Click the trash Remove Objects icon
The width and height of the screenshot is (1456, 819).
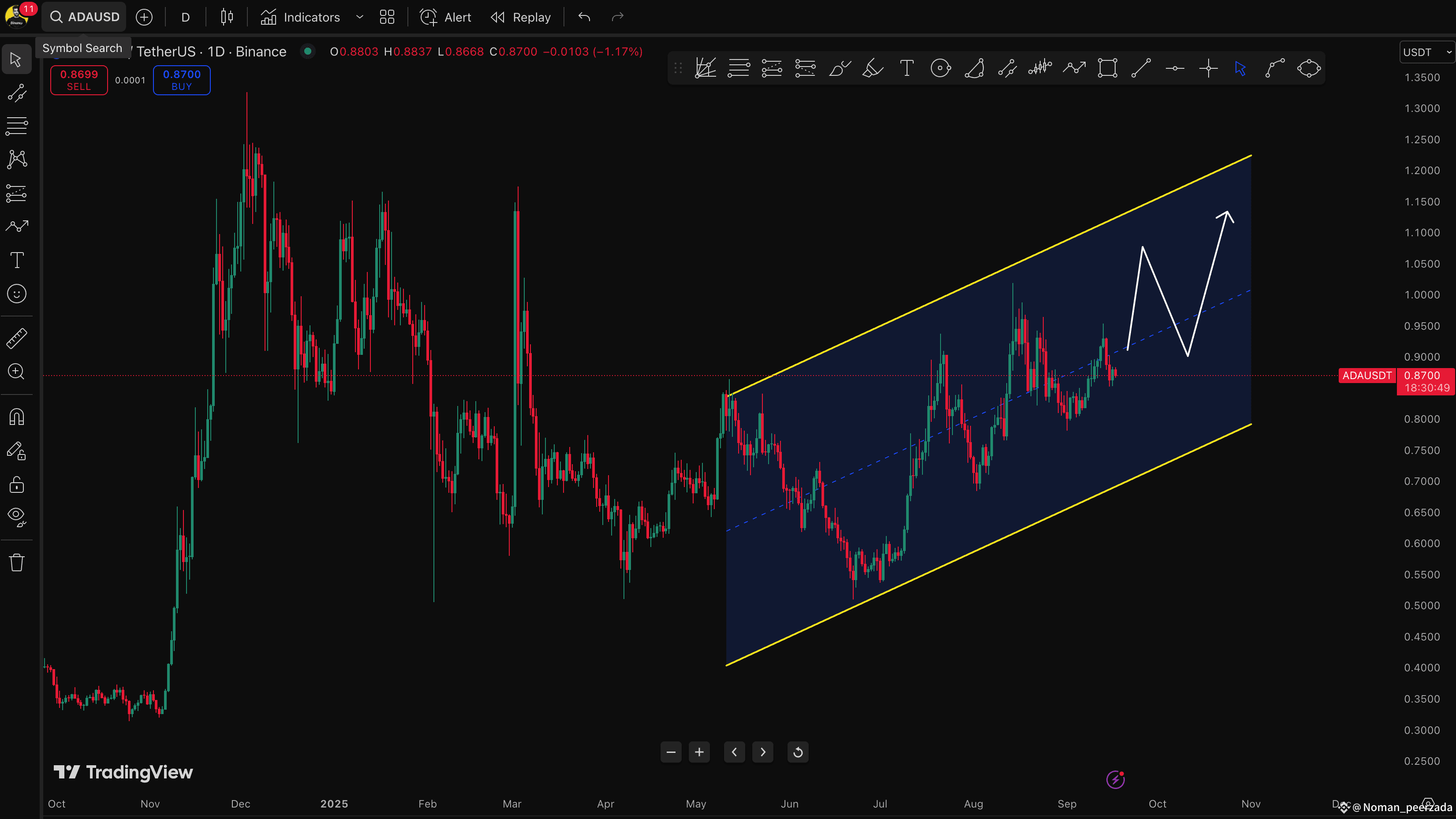pyautogui.click(x=17, y=562)
